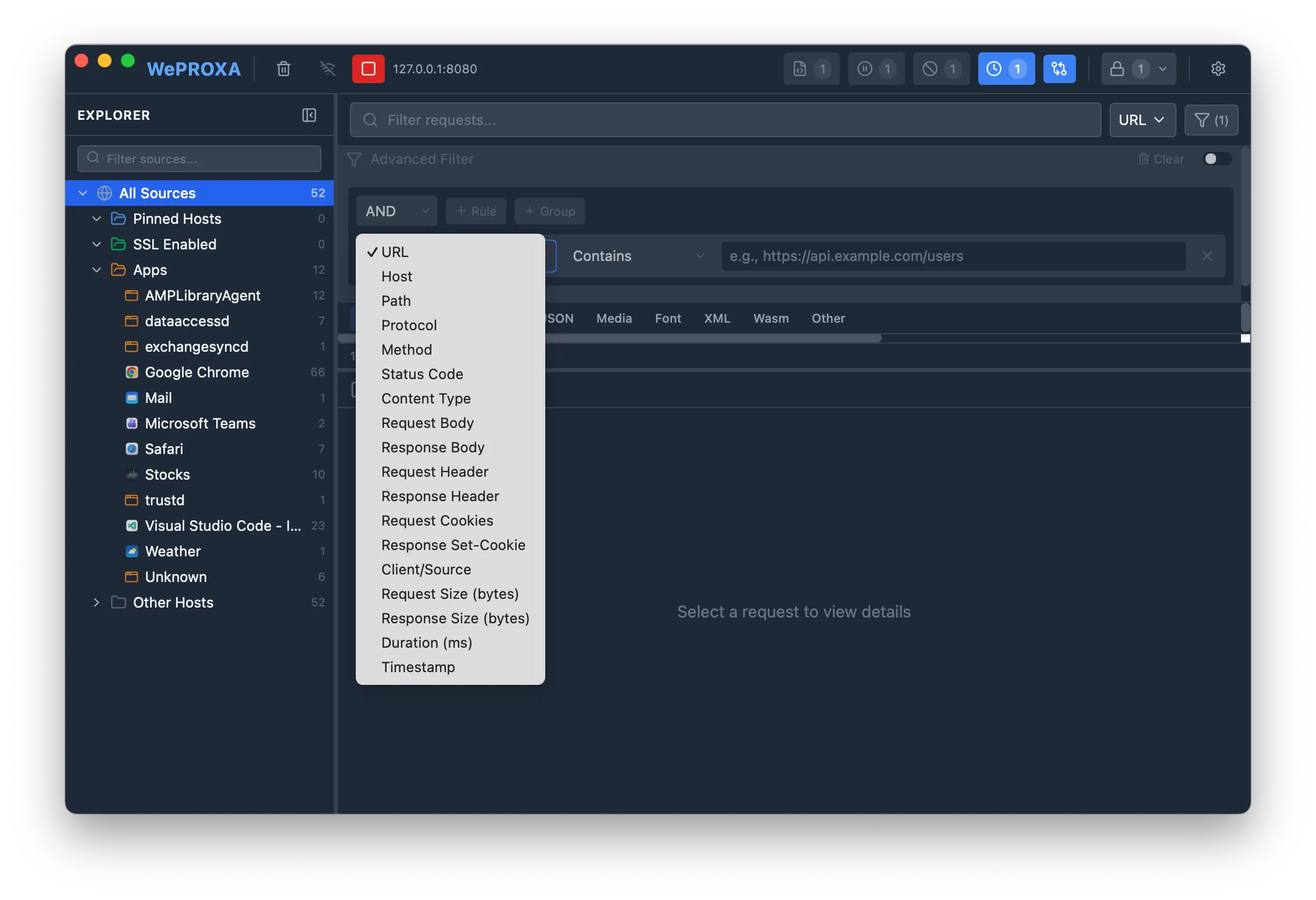Open the blocked requests icon in the toolbar
The image size is (1316, 900).
[941, 68]
